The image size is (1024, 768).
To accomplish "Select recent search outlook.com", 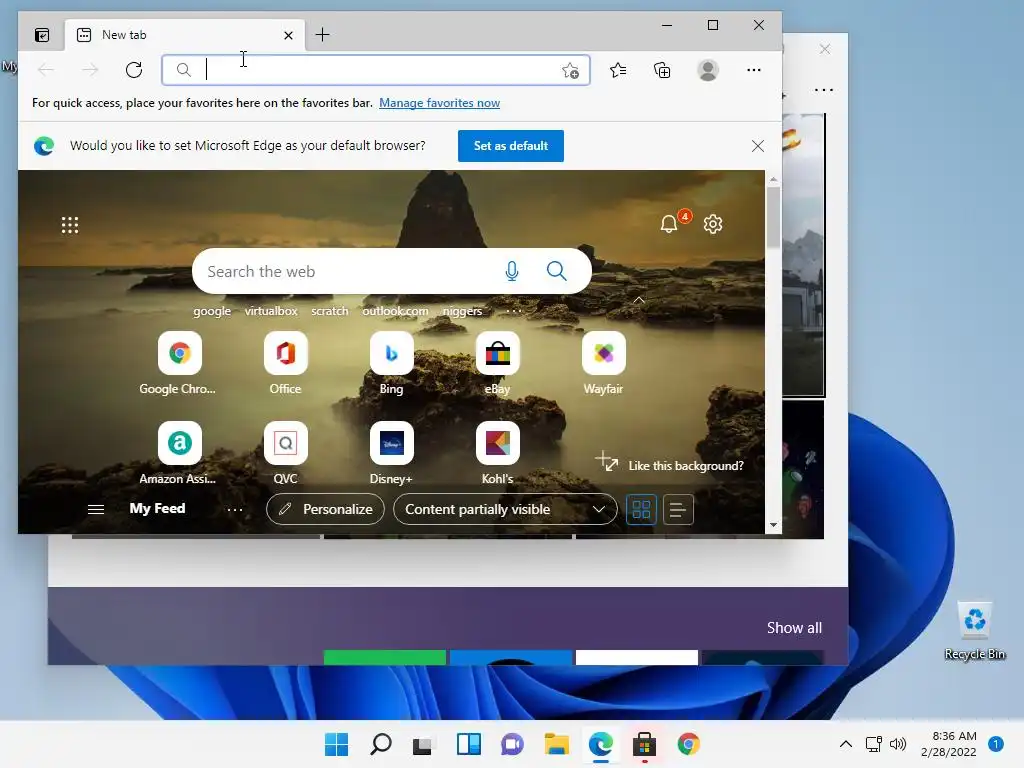I will tap(395, 312).
